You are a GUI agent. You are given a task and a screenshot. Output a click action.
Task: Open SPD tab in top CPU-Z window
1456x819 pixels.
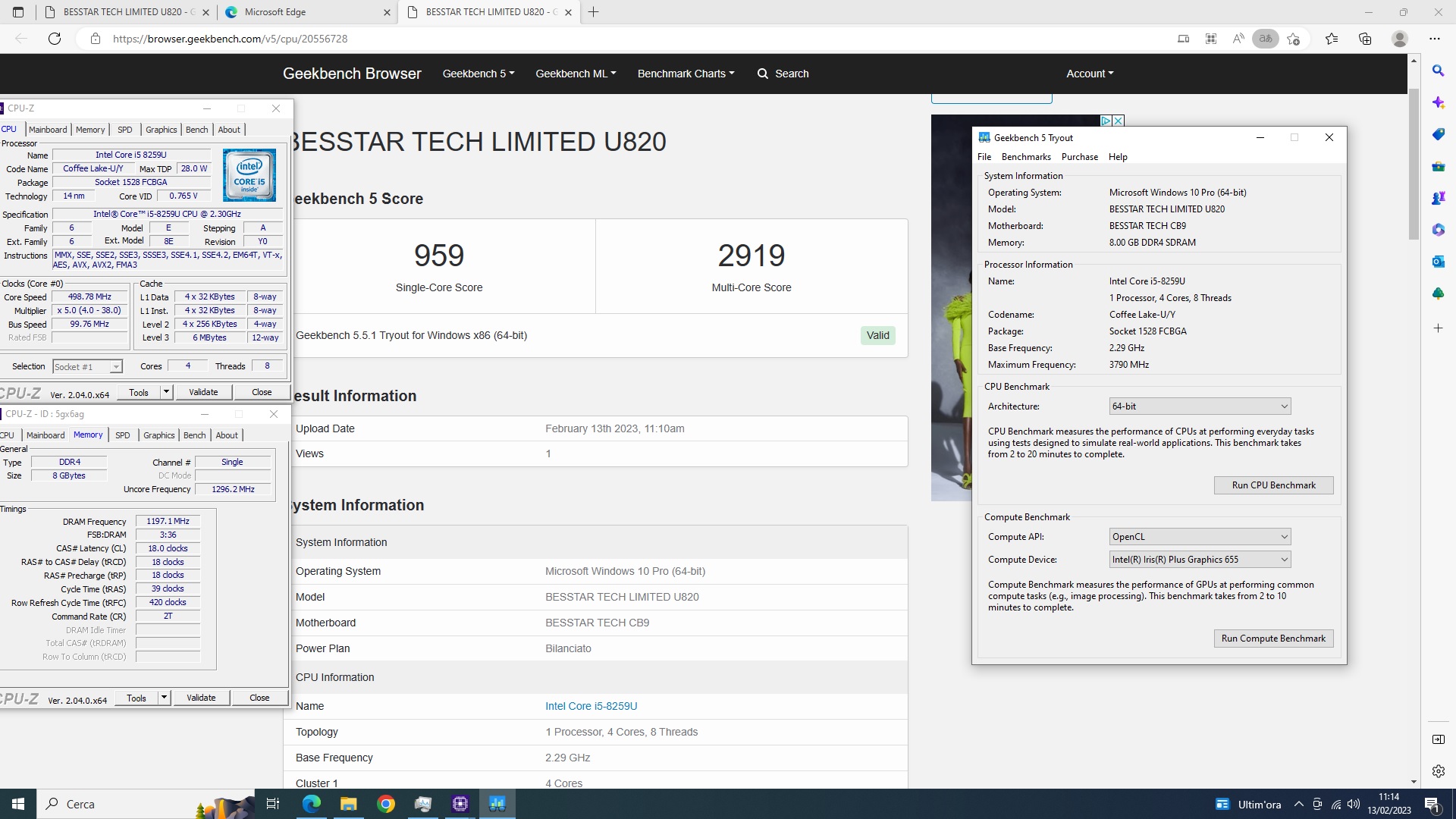tap(125, 130)
